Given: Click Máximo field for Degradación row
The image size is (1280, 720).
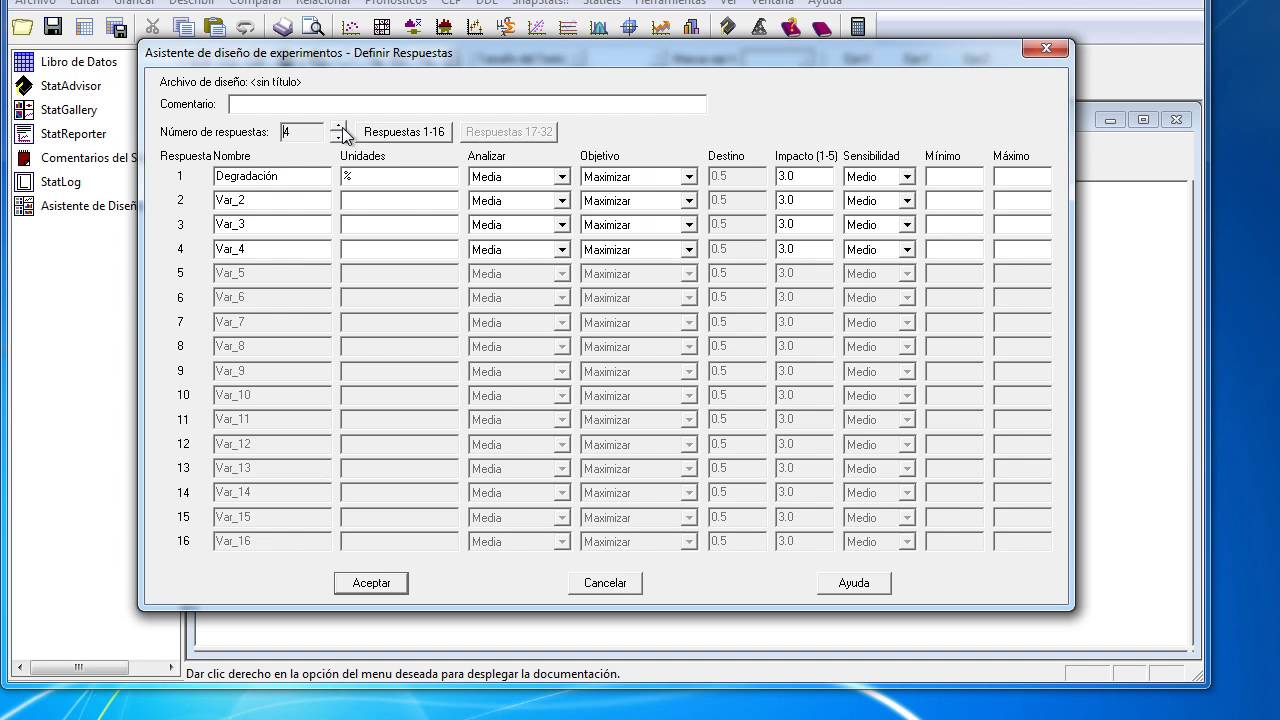Looking at the screenshot, I should 1022,176.
